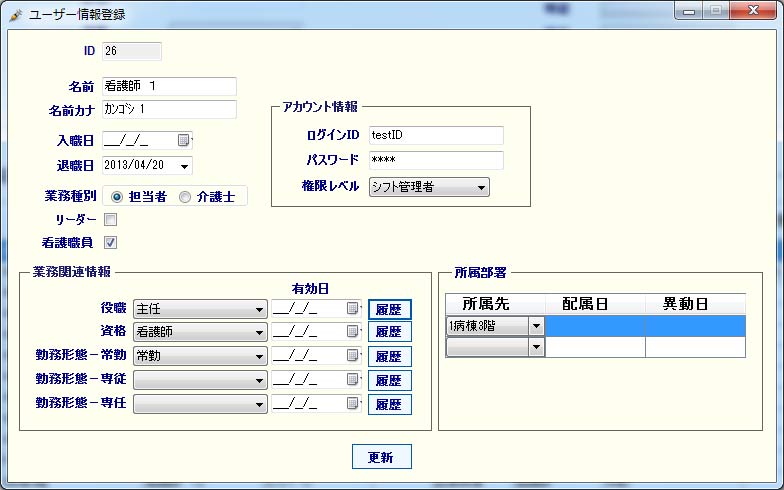
Task: Expand the 所属先 dropdown showing 1病棟3階
Action: [x=536, y=325]
